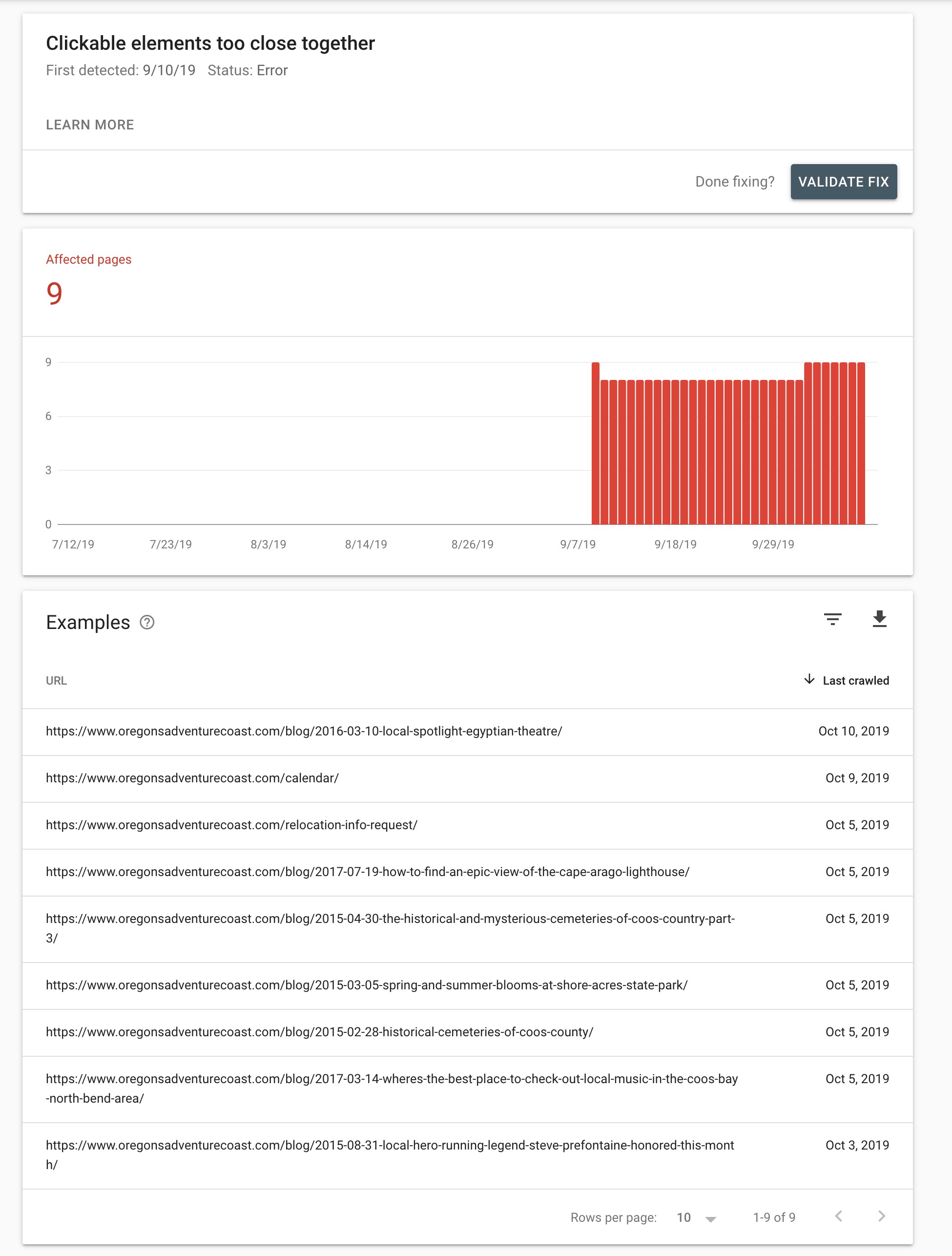Click the Examples heading
This screenshot has height=1256, width=952.
[88, 622]
